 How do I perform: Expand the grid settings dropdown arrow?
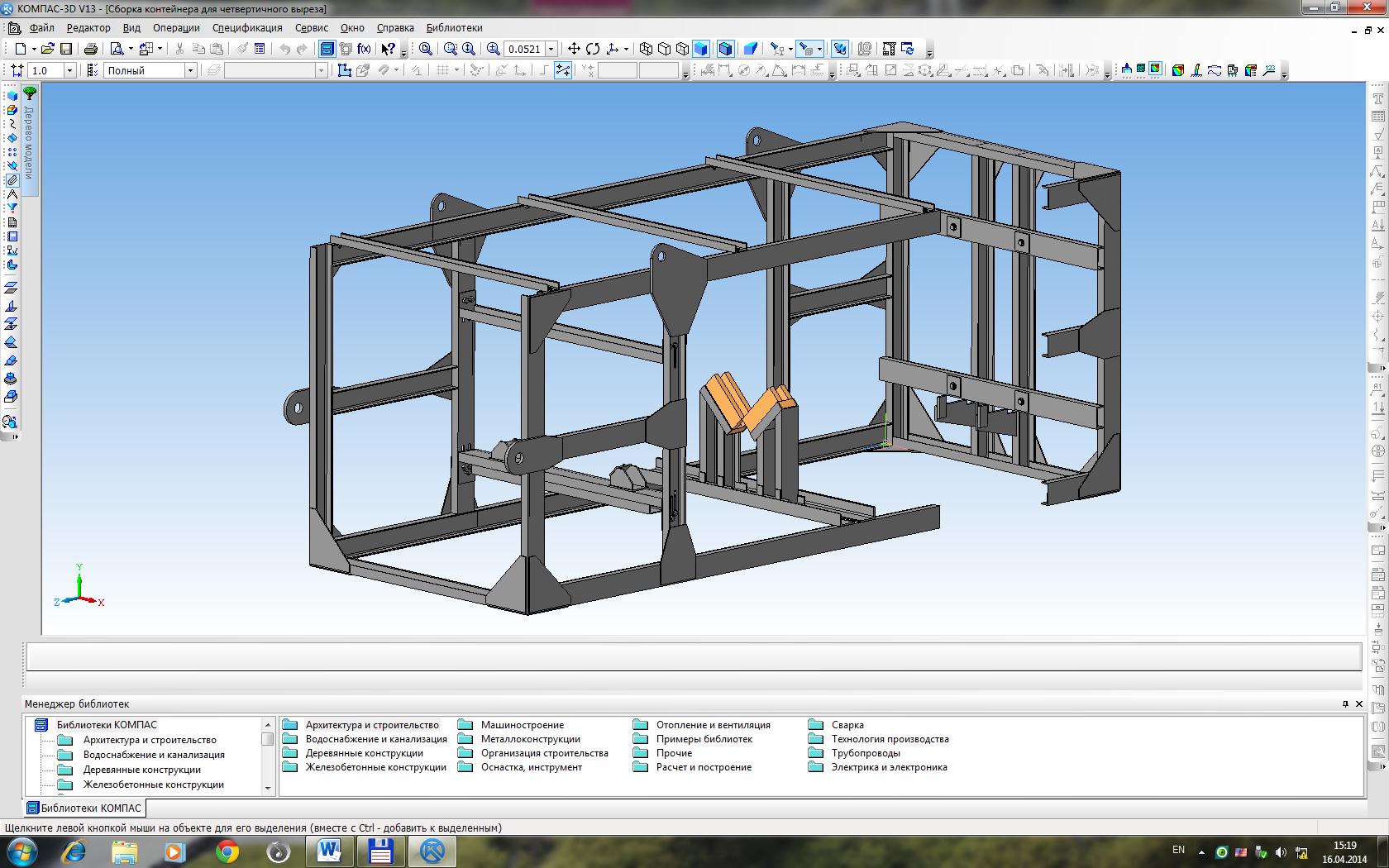[456, 70]
